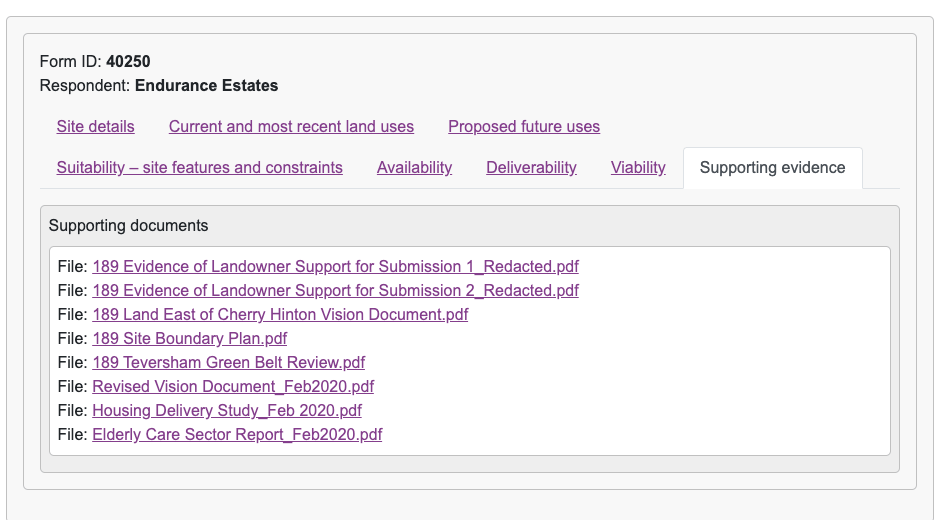Open Revised Vision Document_Feb2020 PDF
Viewport: 938px width, 520px height.
click(x=233, y=387)
